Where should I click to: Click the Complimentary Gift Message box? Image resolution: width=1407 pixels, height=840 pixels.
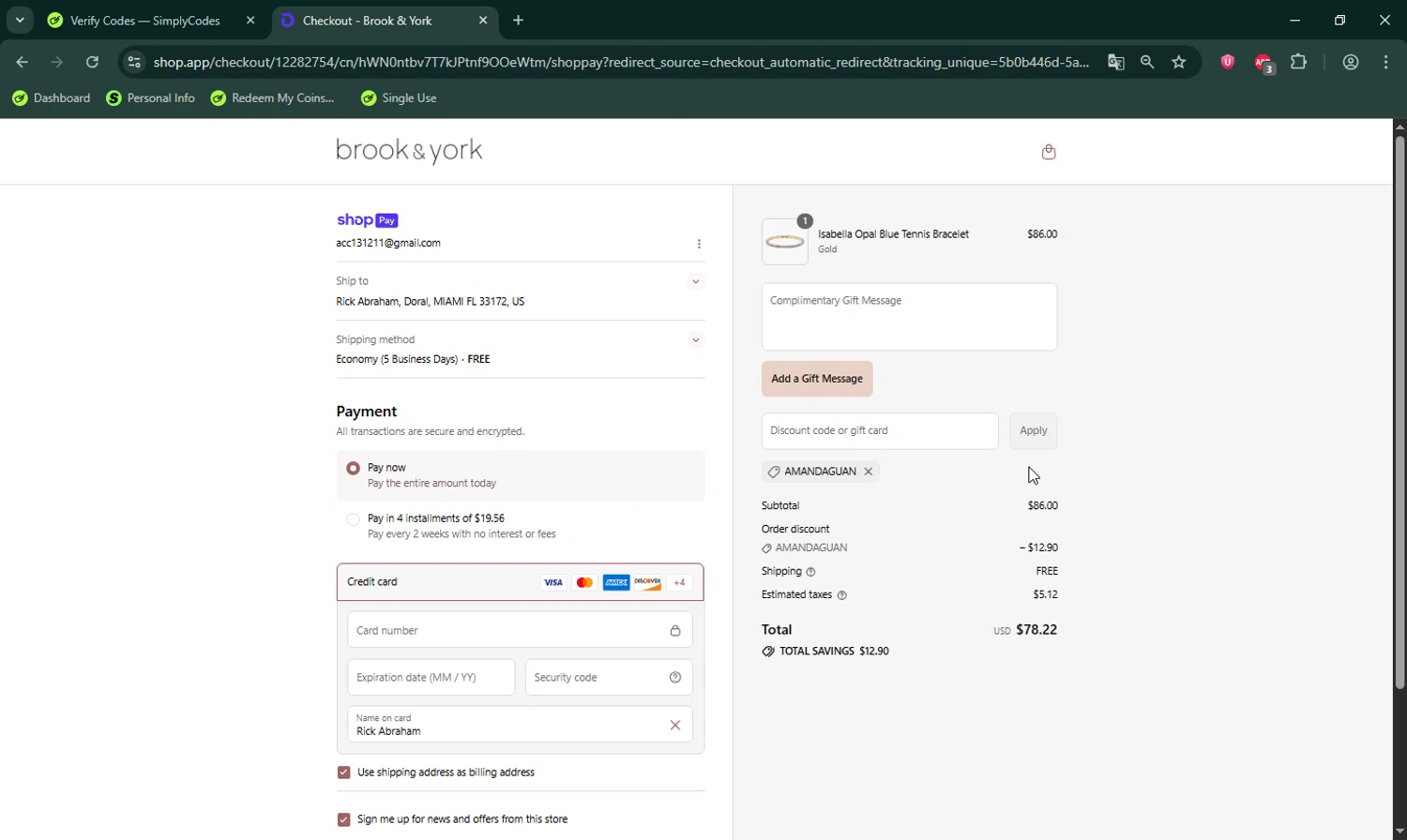point(909,317)
